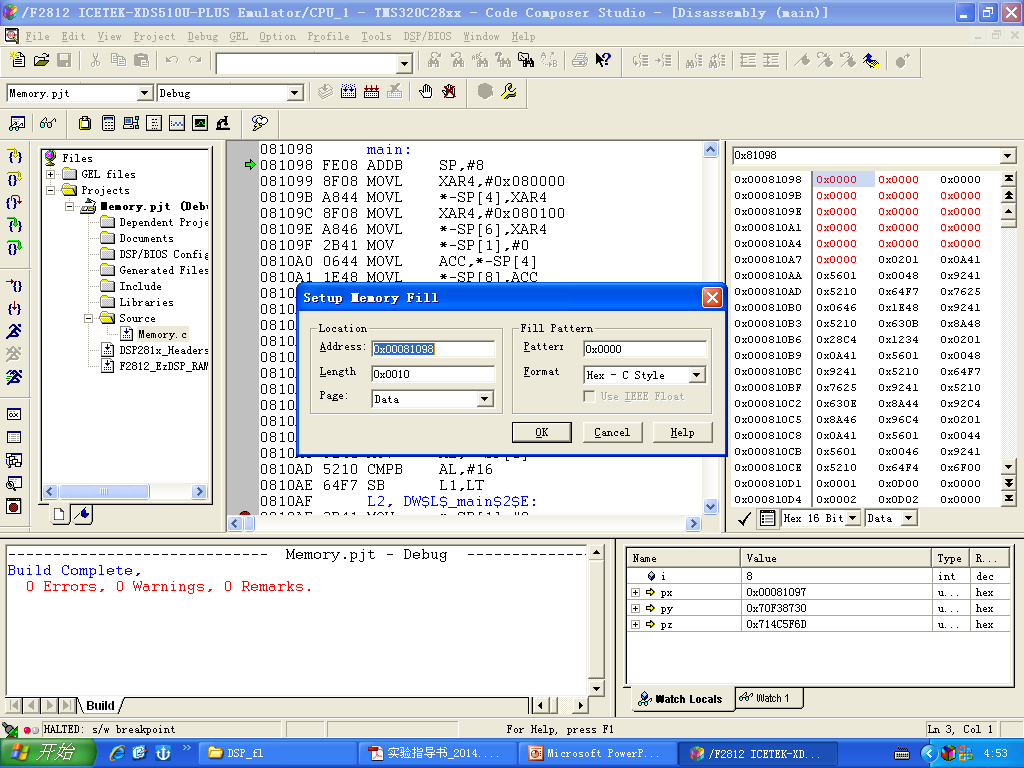This screenshot has width=1024, height=768.
Task: Toggle the Use IEEE Float checkbox
Action: [x=589, y=396]
